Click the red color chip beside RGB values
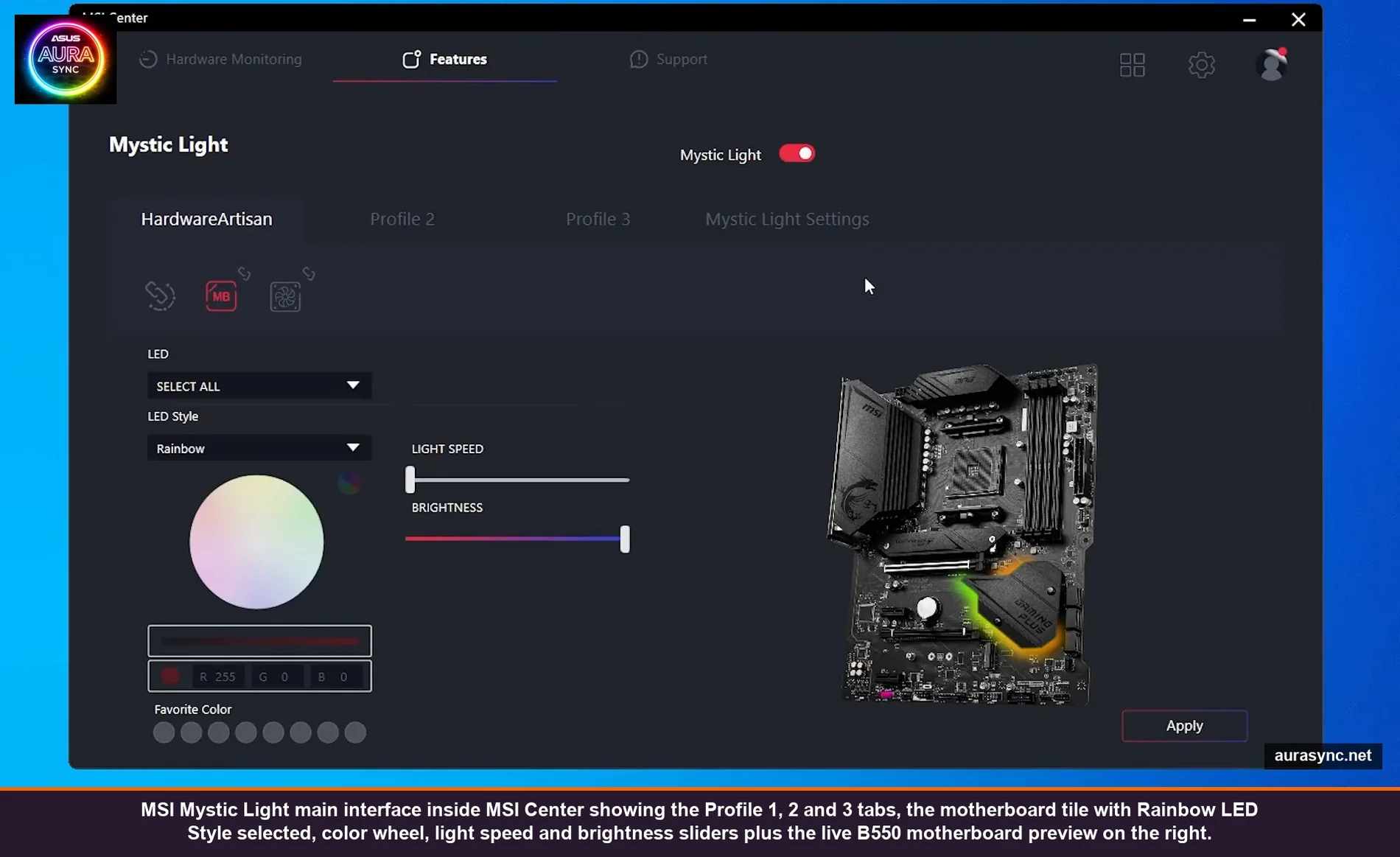Screen dimensions: 1400x857 point(171,675)
